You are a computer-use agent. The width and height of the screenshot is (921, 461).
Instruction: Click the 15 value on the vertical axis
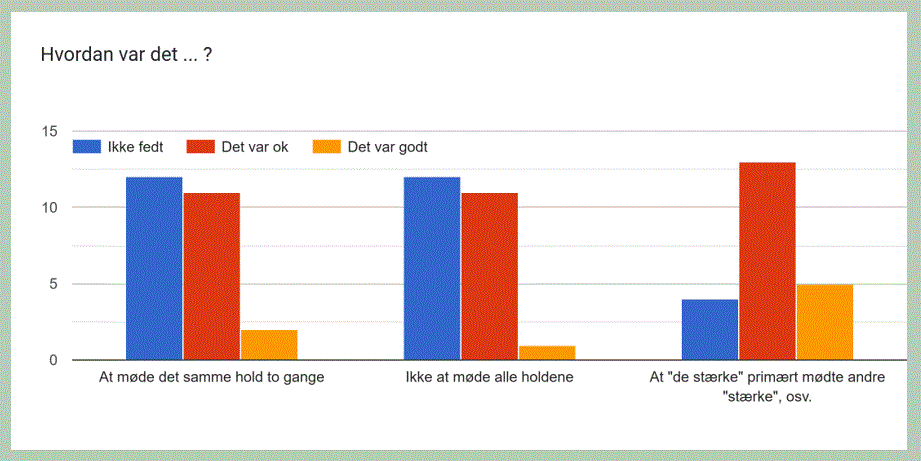coord(49,131)
